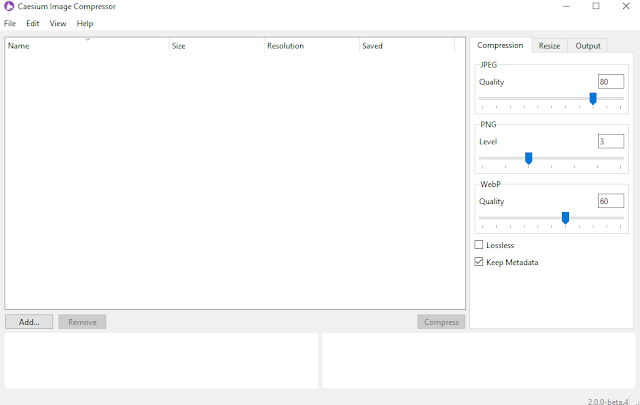Open the Edit menu

pos(33,24)
